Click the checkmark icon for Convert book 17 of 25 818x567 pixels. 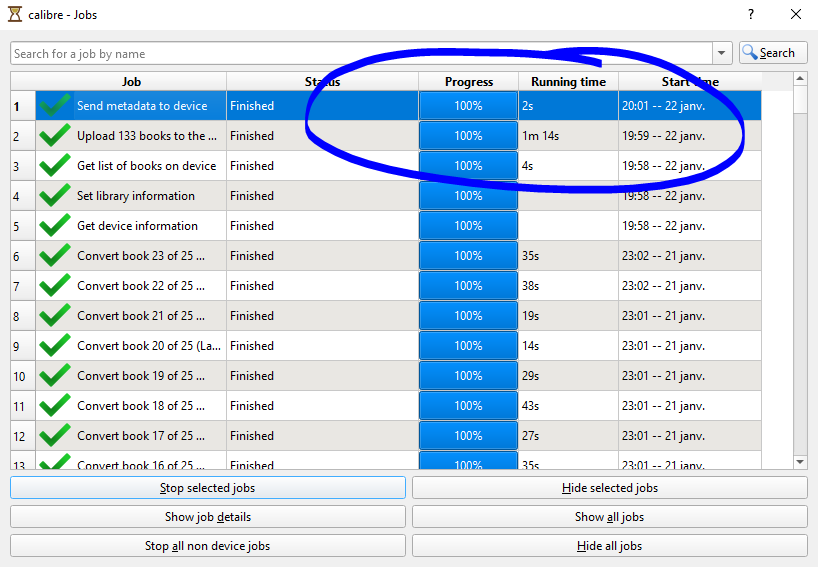point(55,436)
